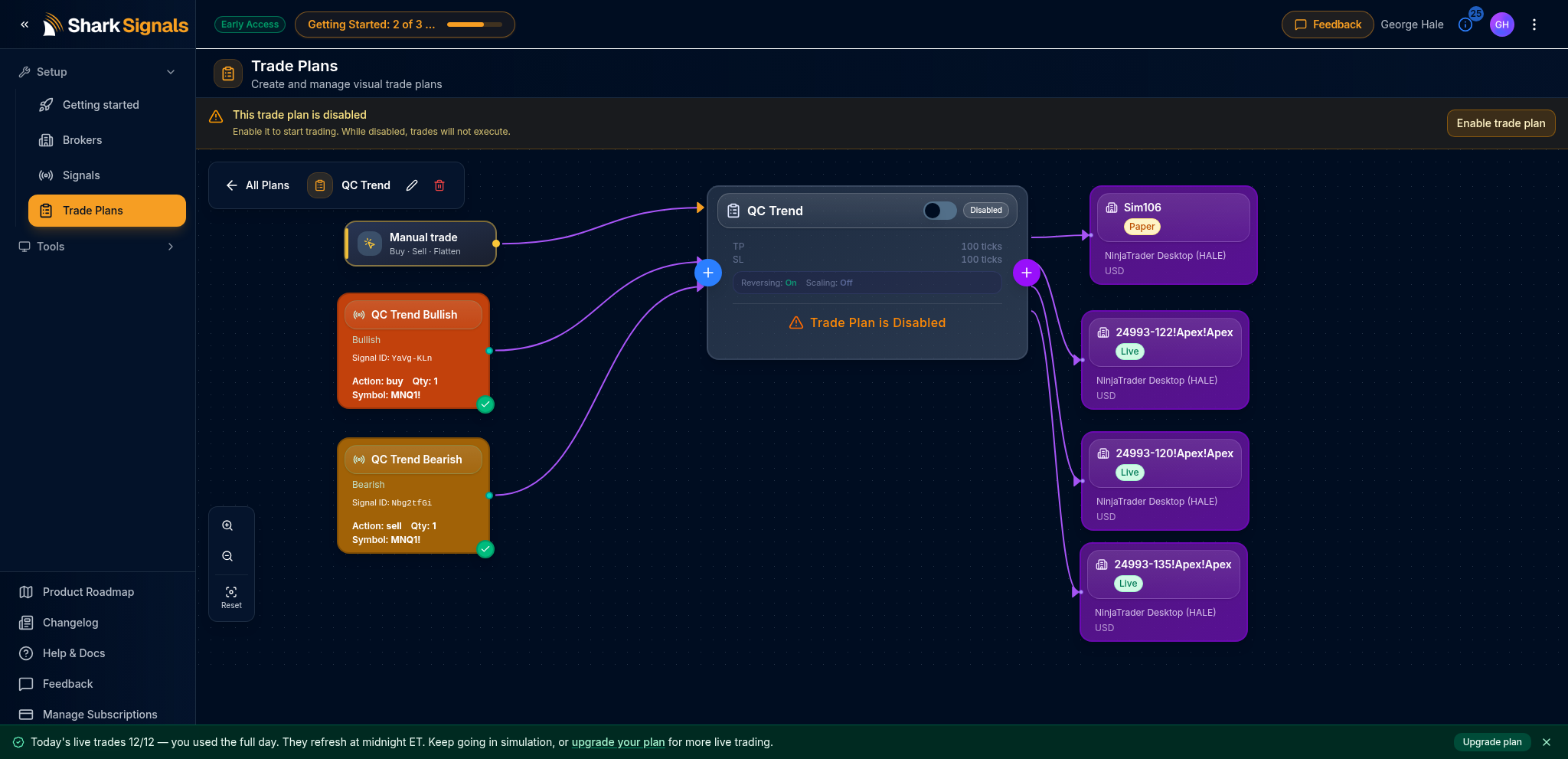This screenshot has height=759, width=1568.
Task: Open the Brokers page
Action: click(x=107, y=140)
